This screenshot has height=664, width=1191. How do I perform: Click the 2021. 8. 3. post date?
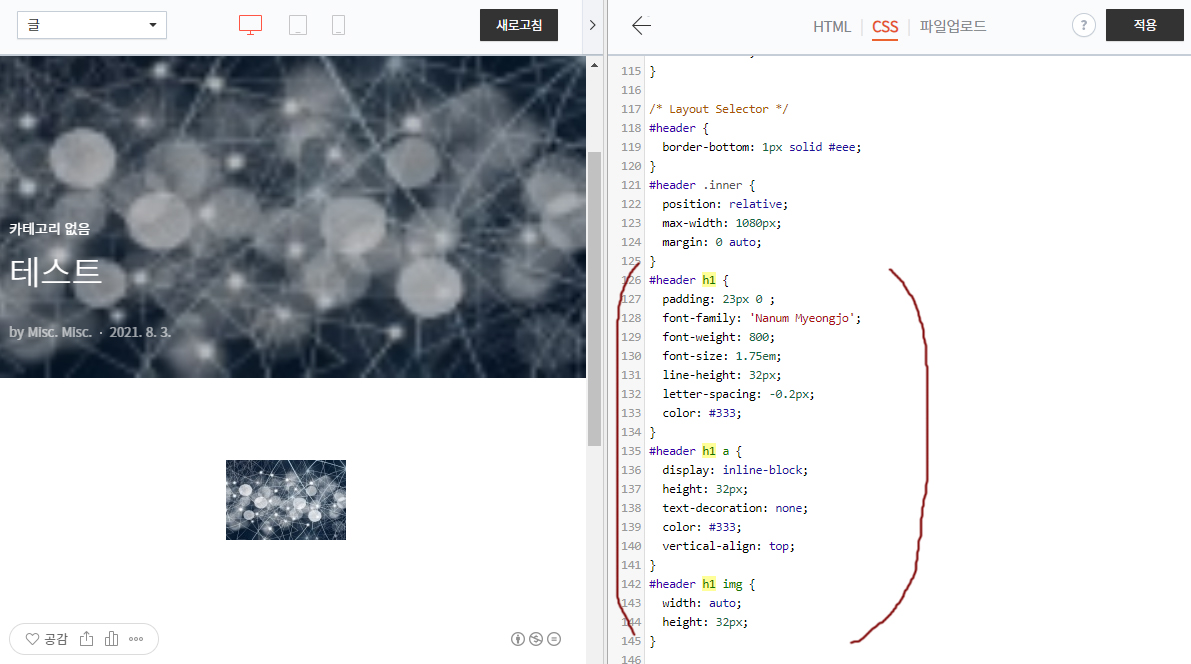(x=140, y=332)
